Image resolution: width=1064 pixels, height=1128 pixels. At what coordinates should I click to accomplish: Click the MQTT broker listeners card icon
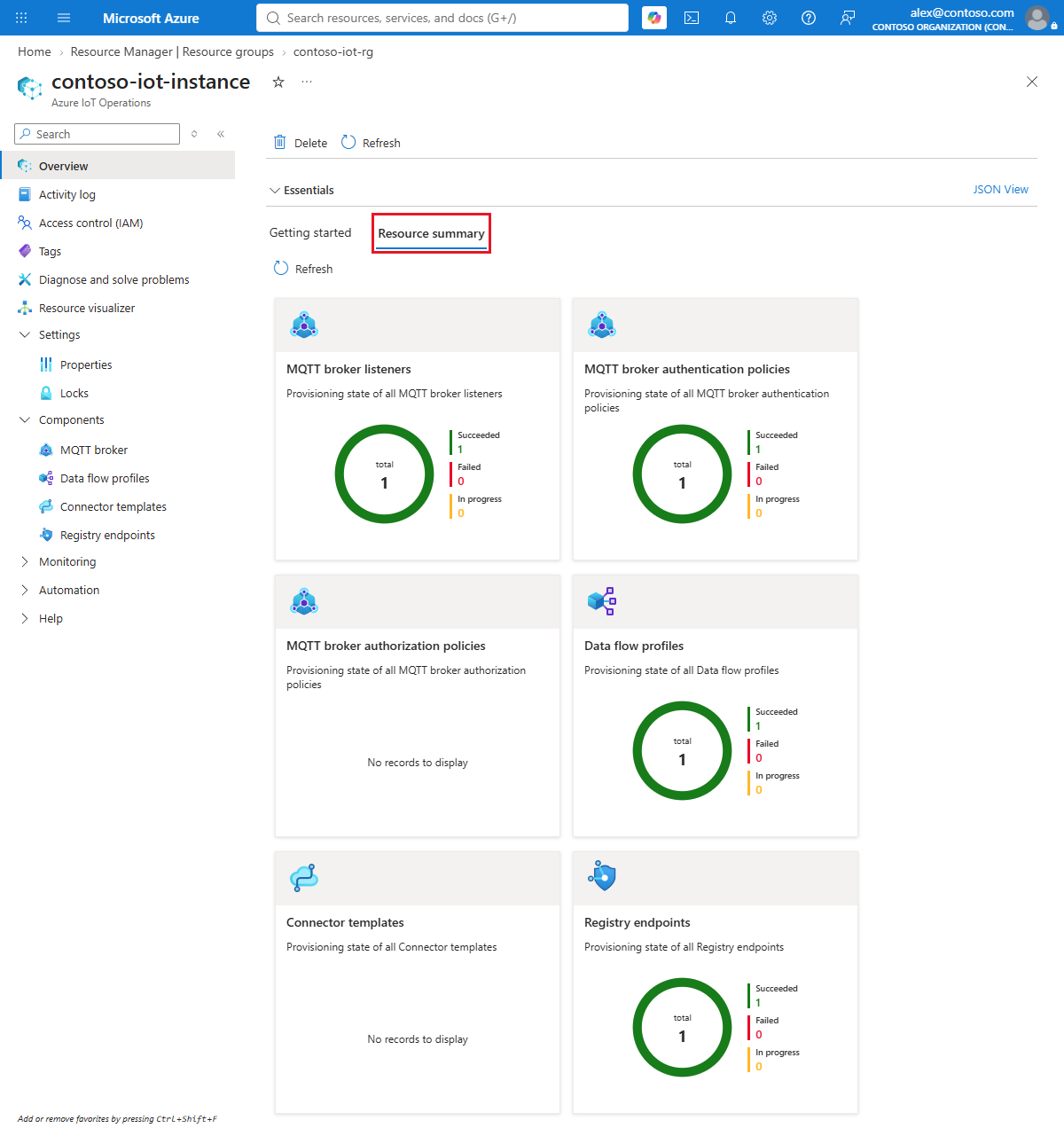pos(304,325)
